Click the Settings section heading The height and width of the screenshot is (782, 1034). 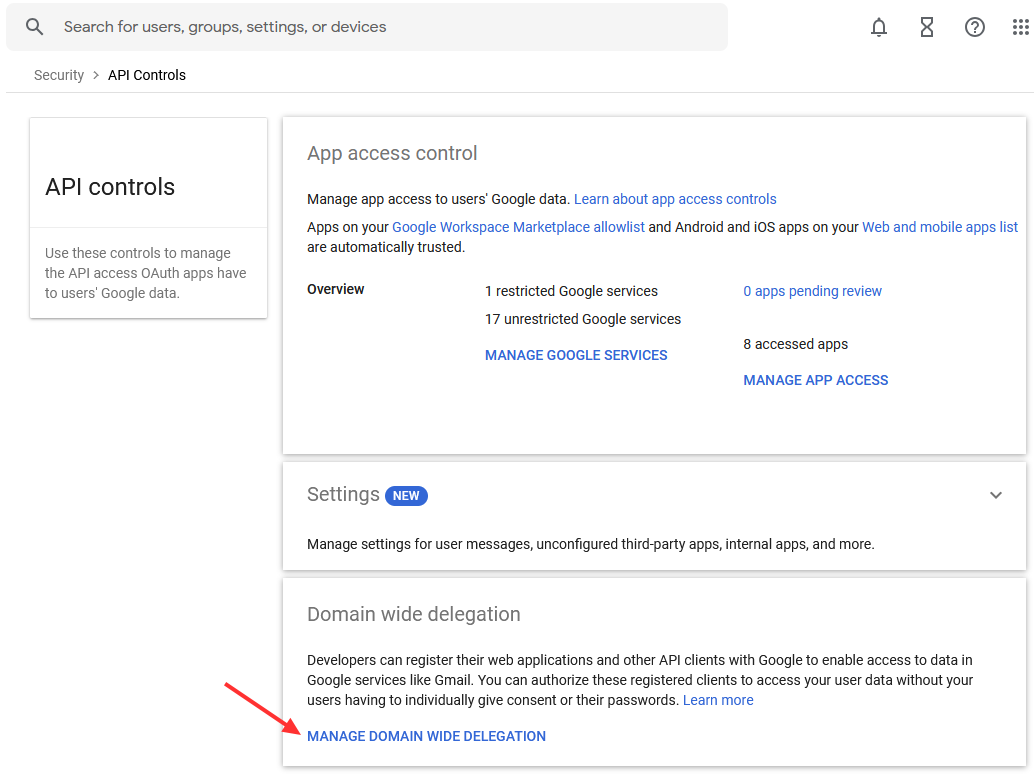(x=343, y=494)
